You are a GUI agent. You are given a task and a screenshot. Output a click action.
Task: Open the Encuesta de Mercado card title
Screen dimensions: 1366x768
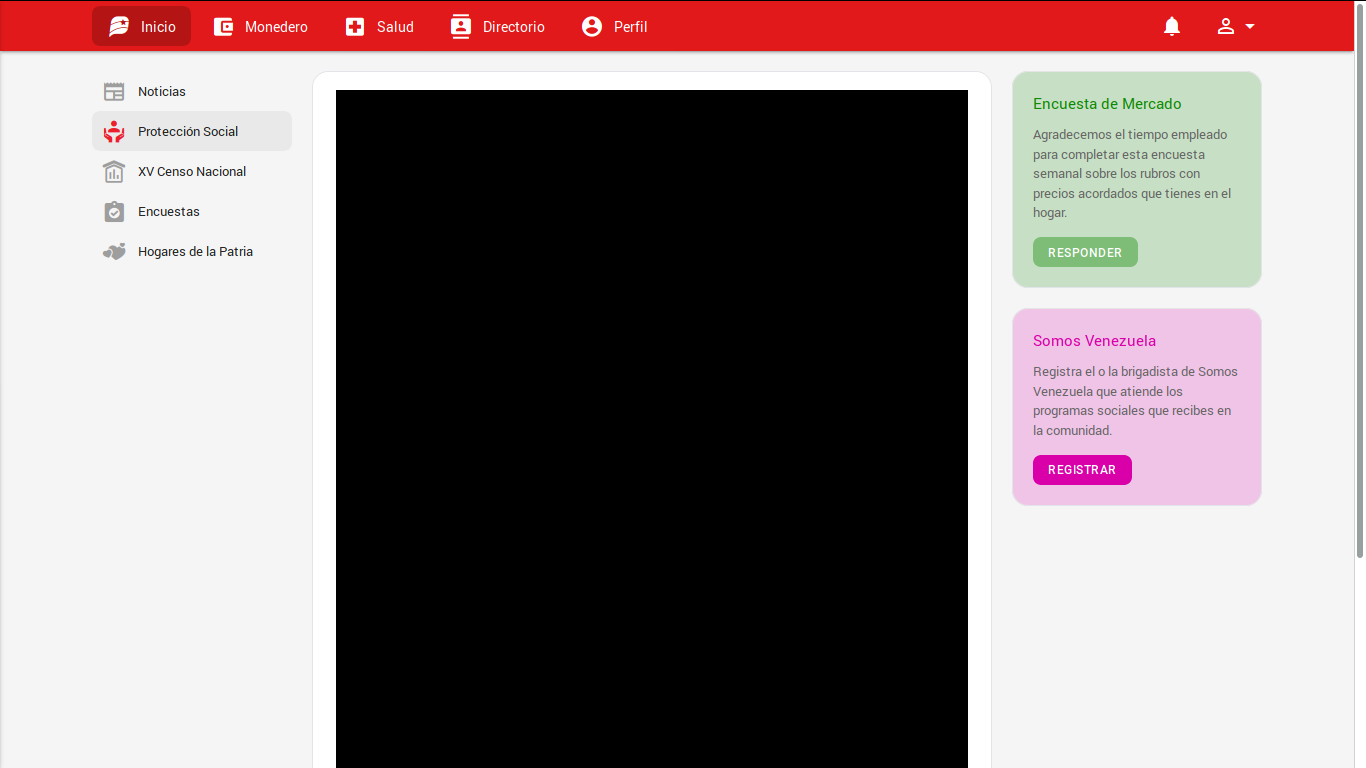[x=1107, y=104]
